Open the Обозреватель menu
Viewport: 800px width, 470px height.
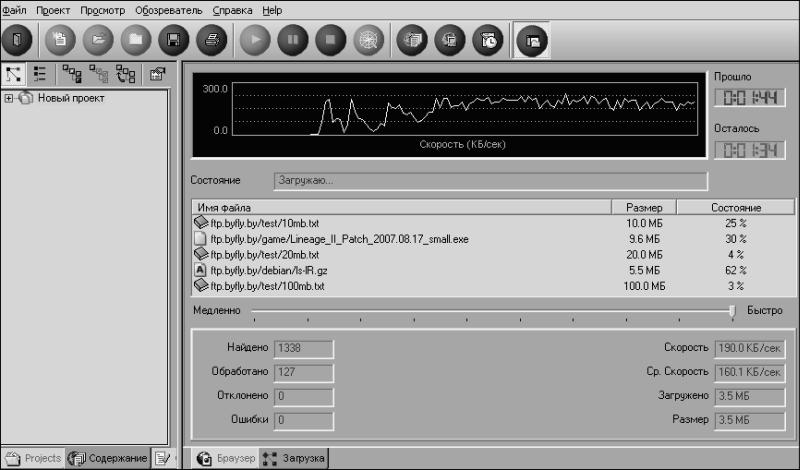[170, 9]
